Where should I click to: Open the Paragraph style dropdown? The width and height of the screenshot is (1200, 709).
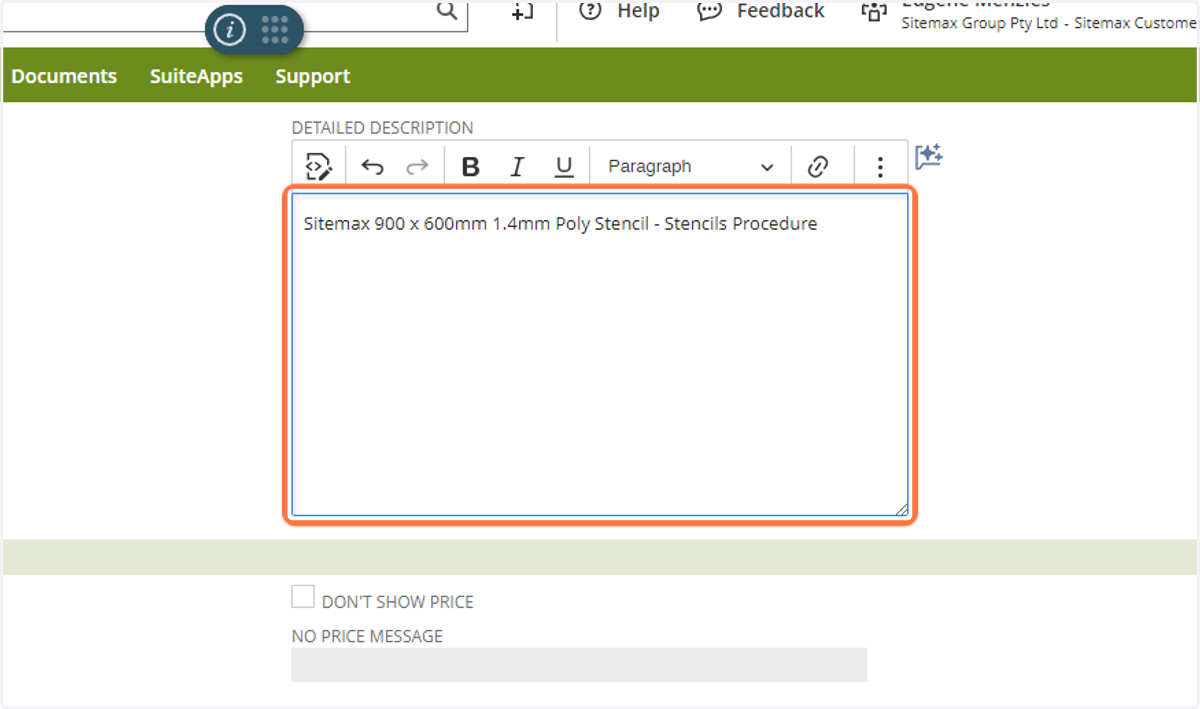[690, 167]
